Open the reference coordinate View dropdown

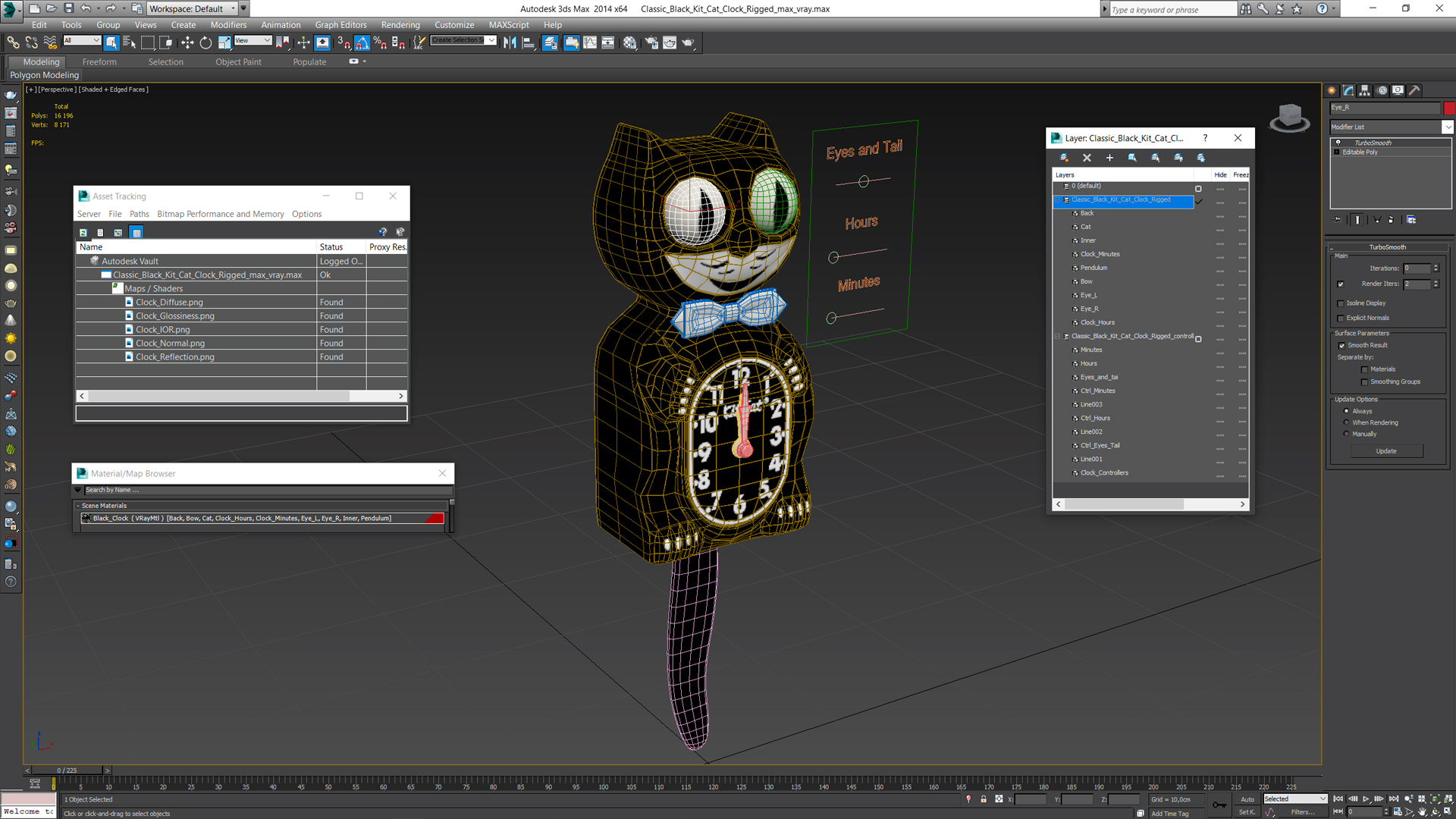(253, 40)
